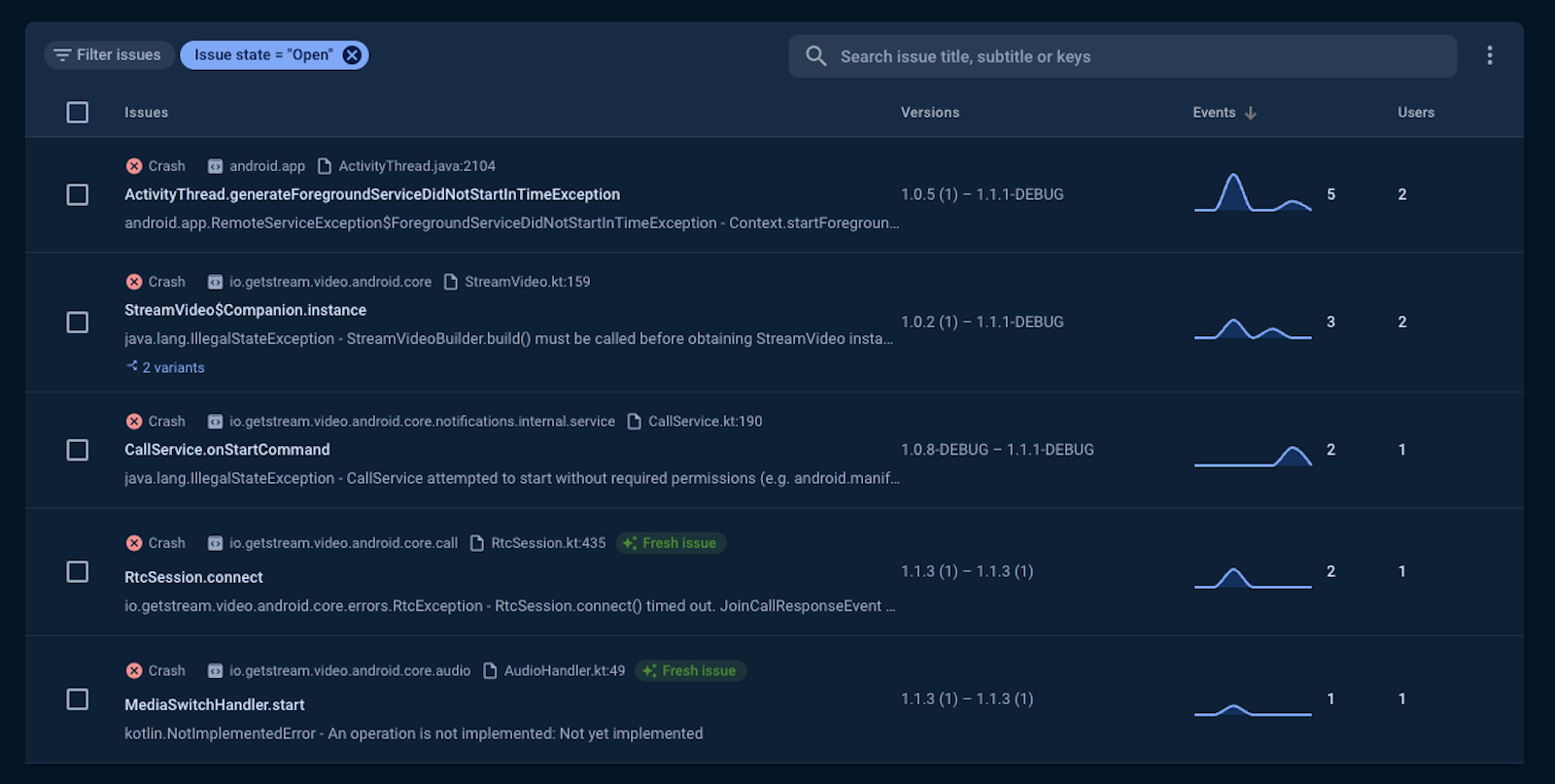Screen dimensions: 1555x784
Task: Sort by the Events column header
Action: point(1214,113)
